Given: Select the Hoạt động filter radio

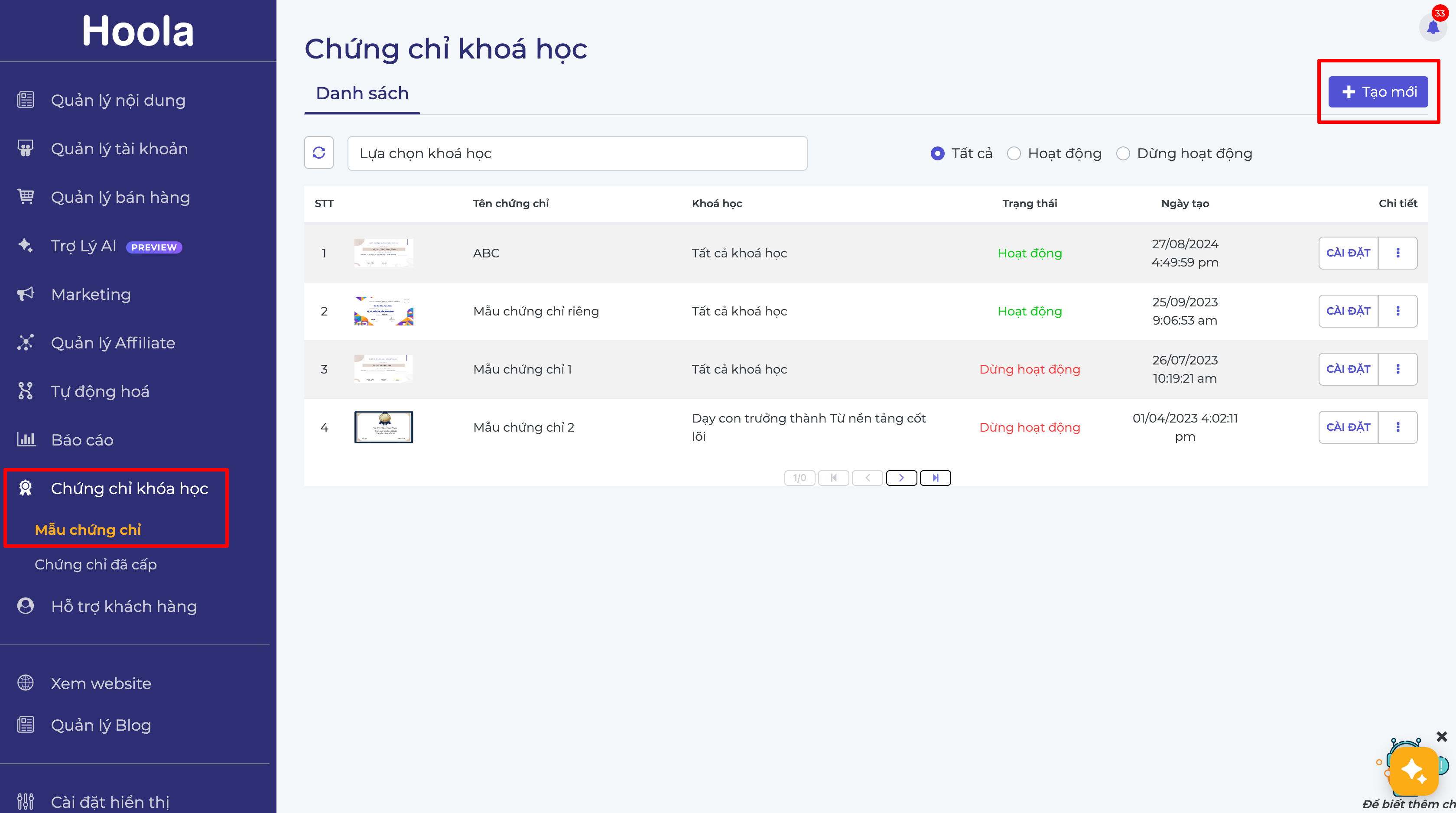Looking at the screenshot, I should tap(1014, 153).
